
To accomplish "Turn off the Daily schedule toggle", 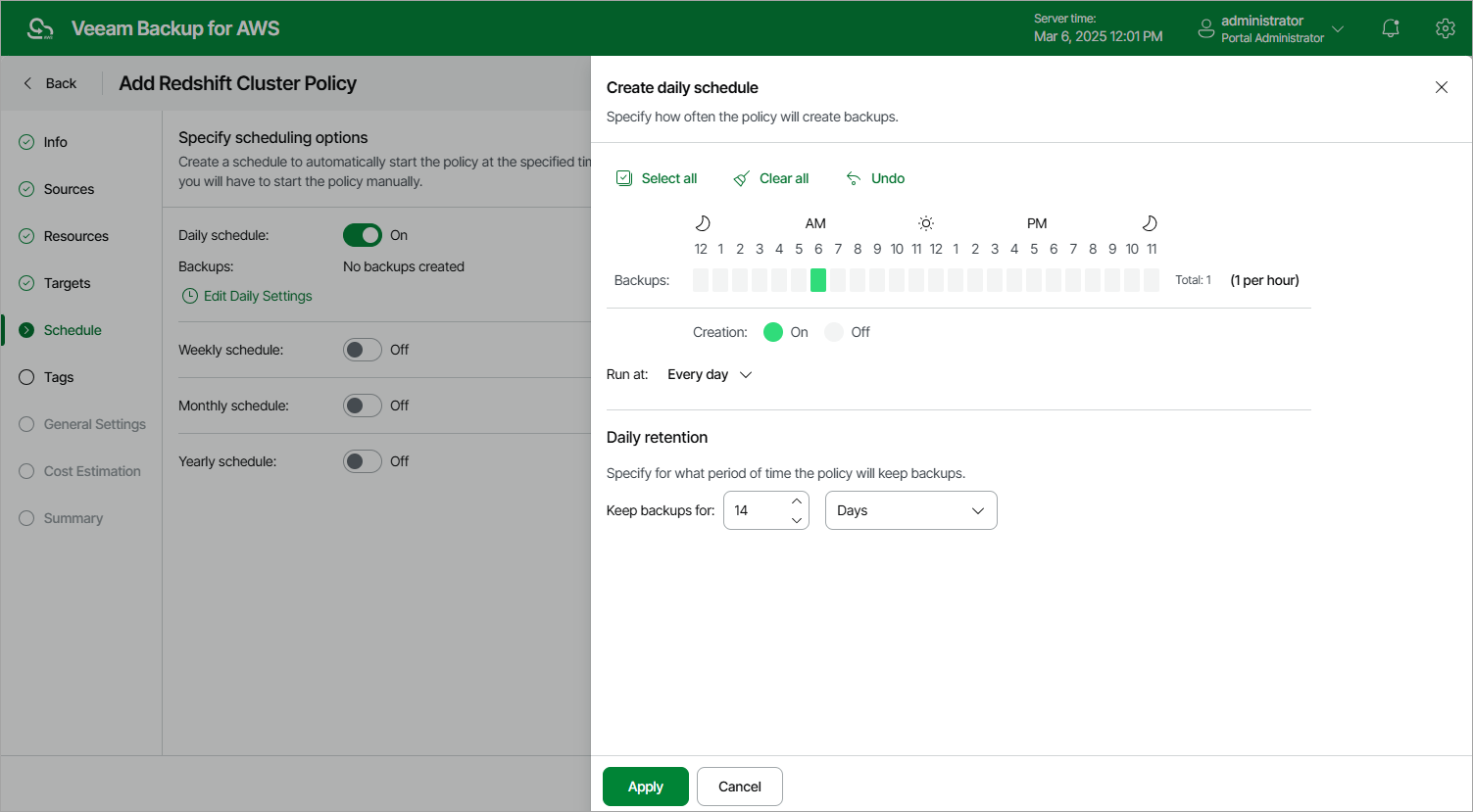I will coord(363,235).
